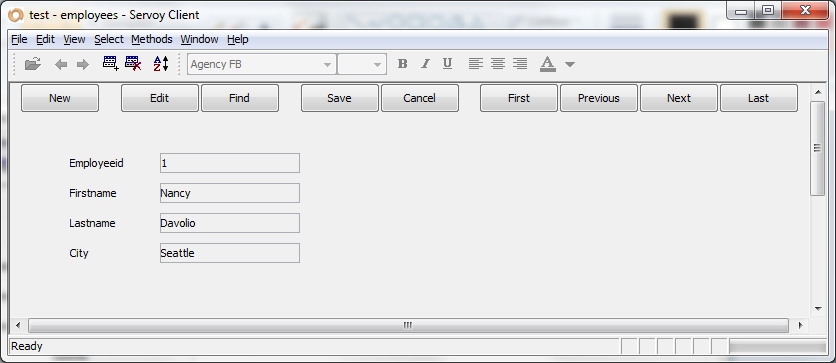Screen dimensions: 836x363
Task: Click the A-Z sort icon
Action: tap(161, 64)
